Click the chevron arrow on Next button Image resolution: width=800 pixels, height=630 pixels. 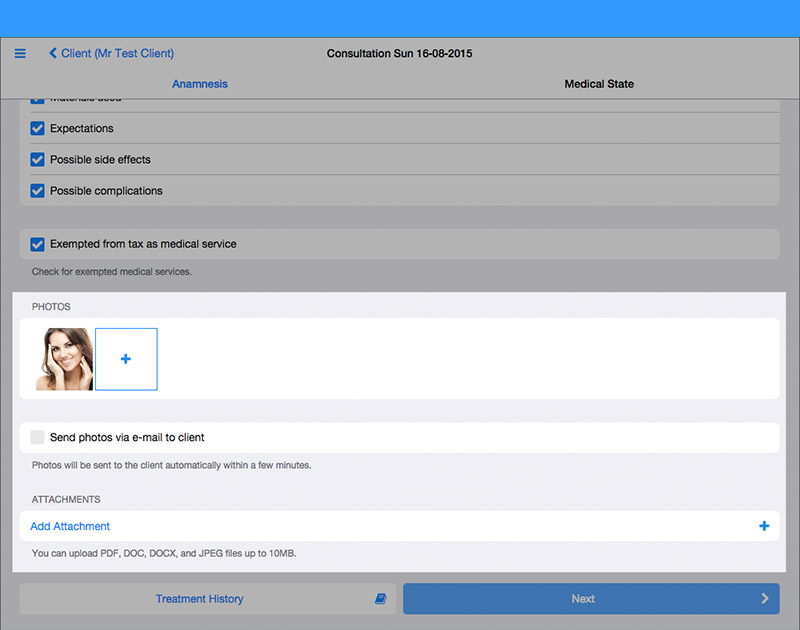click(765, 599)
